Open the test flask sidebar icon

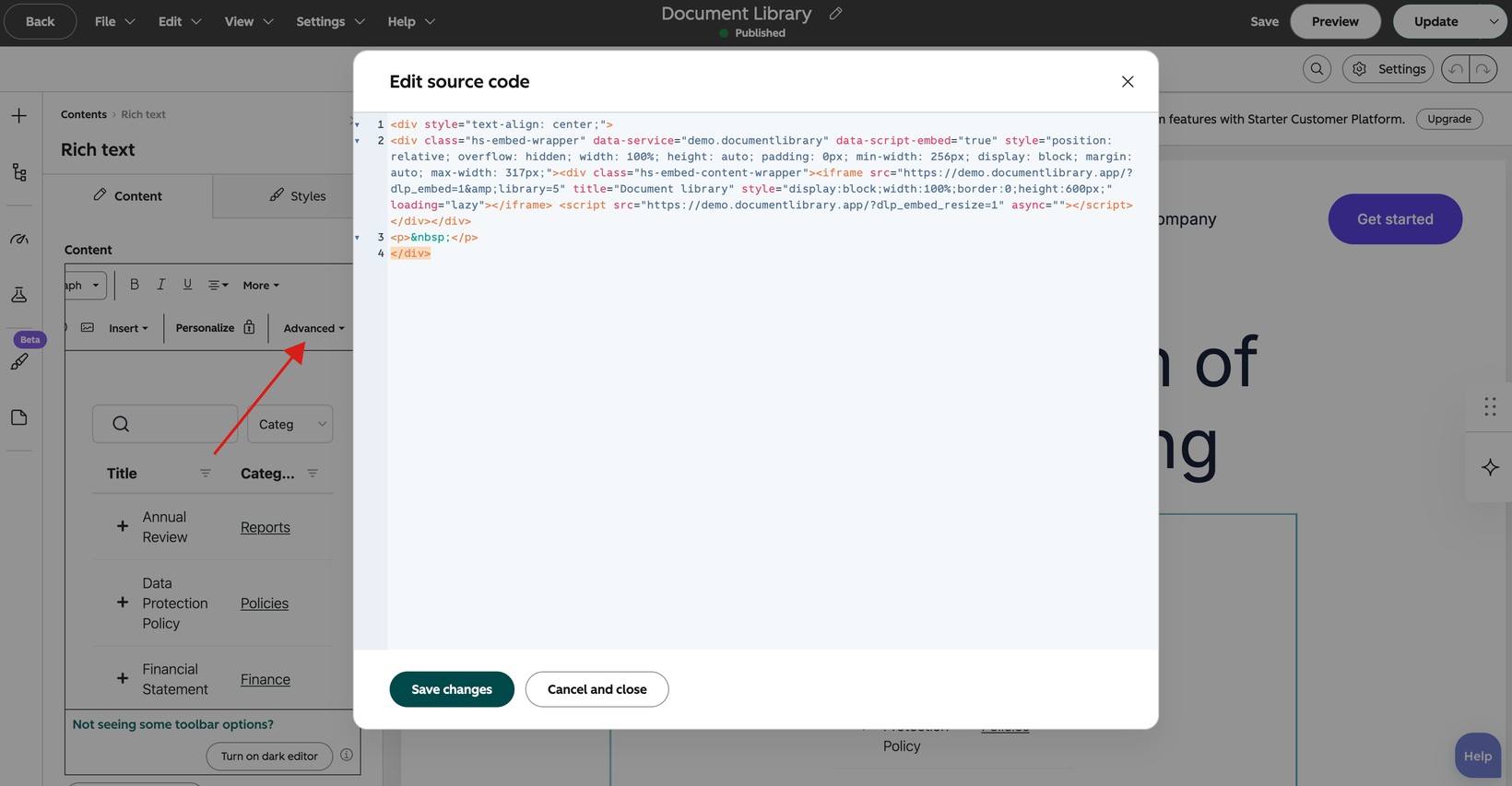(x=19, y=295)
